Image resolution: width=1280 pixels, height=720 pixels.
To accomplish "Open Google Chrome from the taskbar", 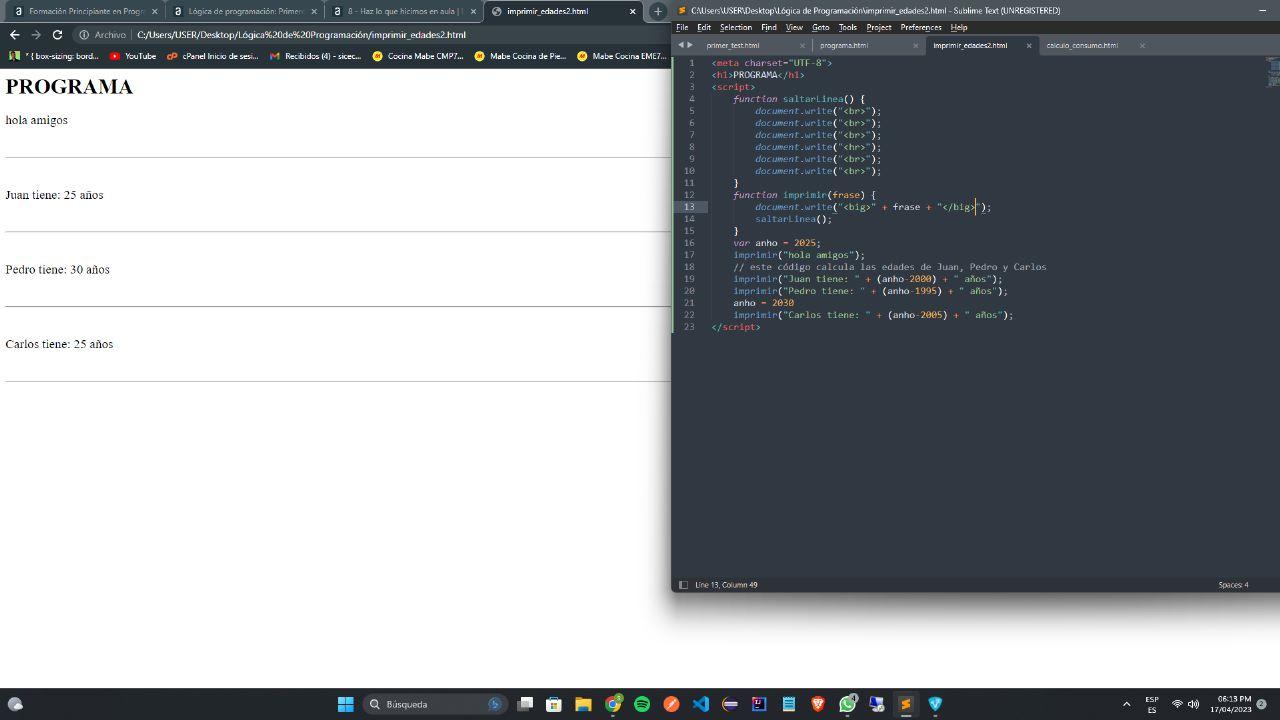I will point(613,704).
